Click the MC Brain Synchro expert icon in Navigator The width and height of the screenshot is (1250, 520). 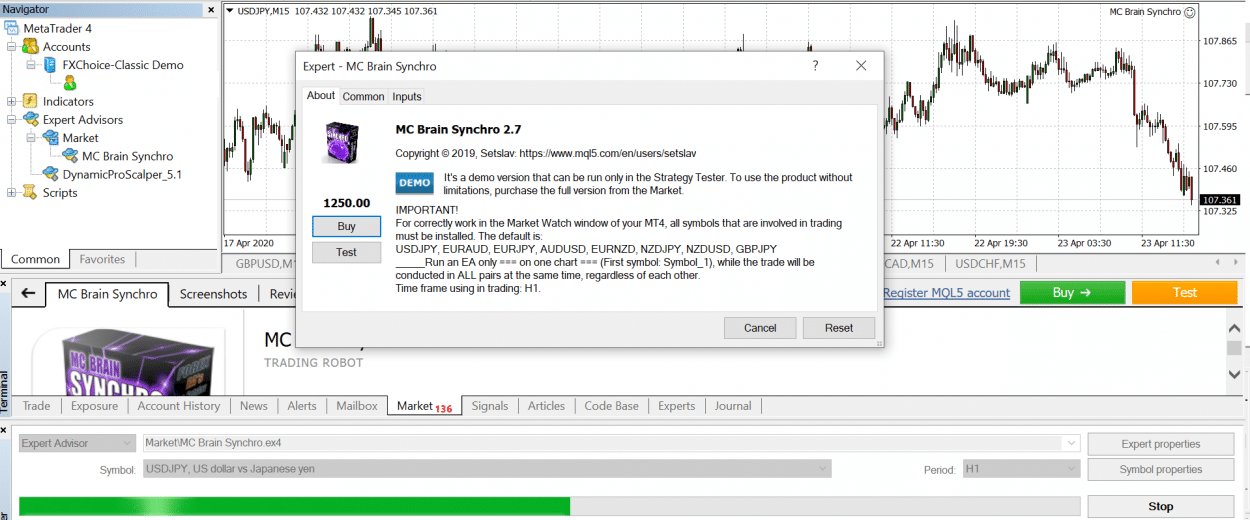(x=70, y=156)
